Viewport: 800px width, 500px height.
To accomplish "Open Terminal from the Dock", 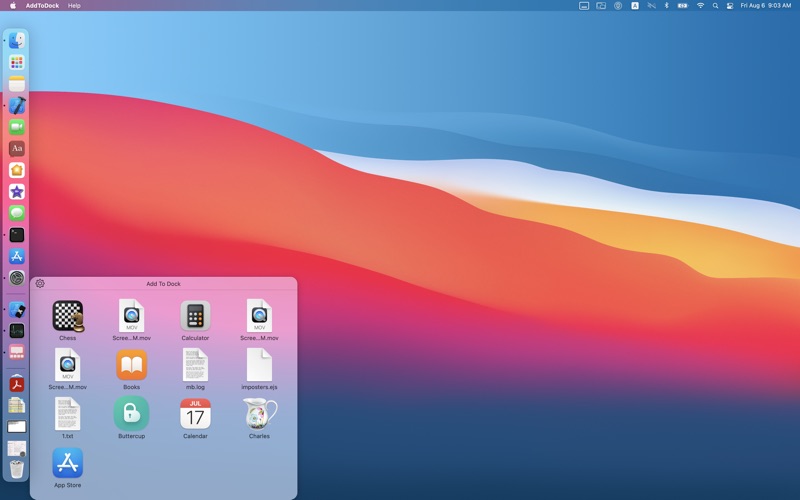I will [17, 235].
